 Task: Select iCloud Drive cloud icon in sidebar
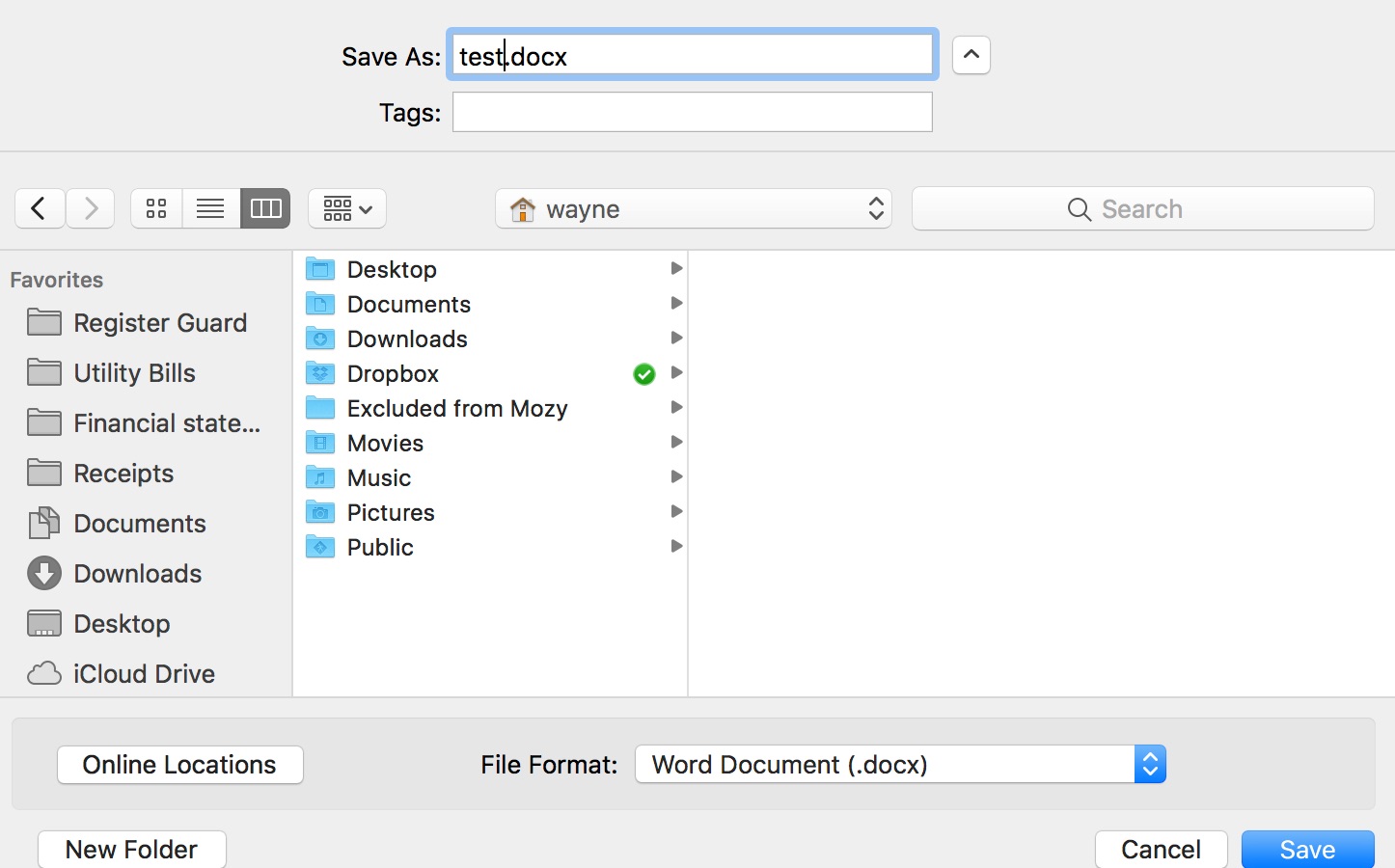pos(44,673)
